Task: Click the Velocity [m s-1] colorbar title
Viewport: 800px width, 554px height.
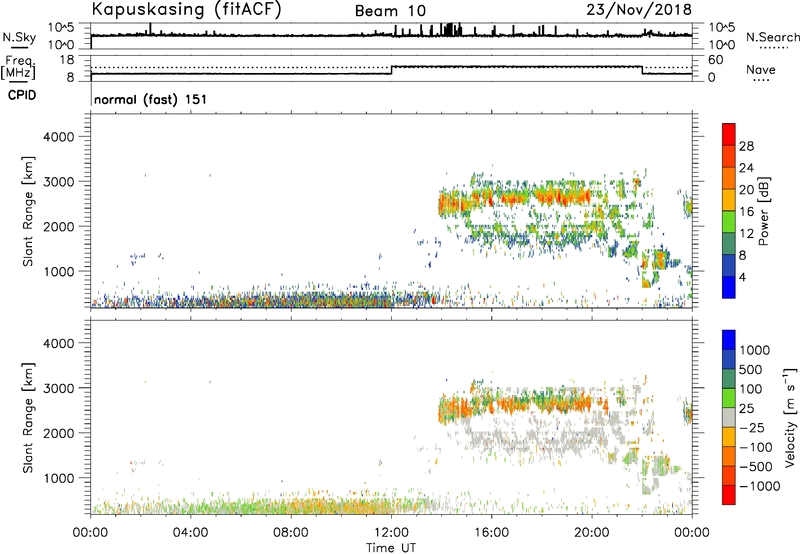Action: [790, 417]
